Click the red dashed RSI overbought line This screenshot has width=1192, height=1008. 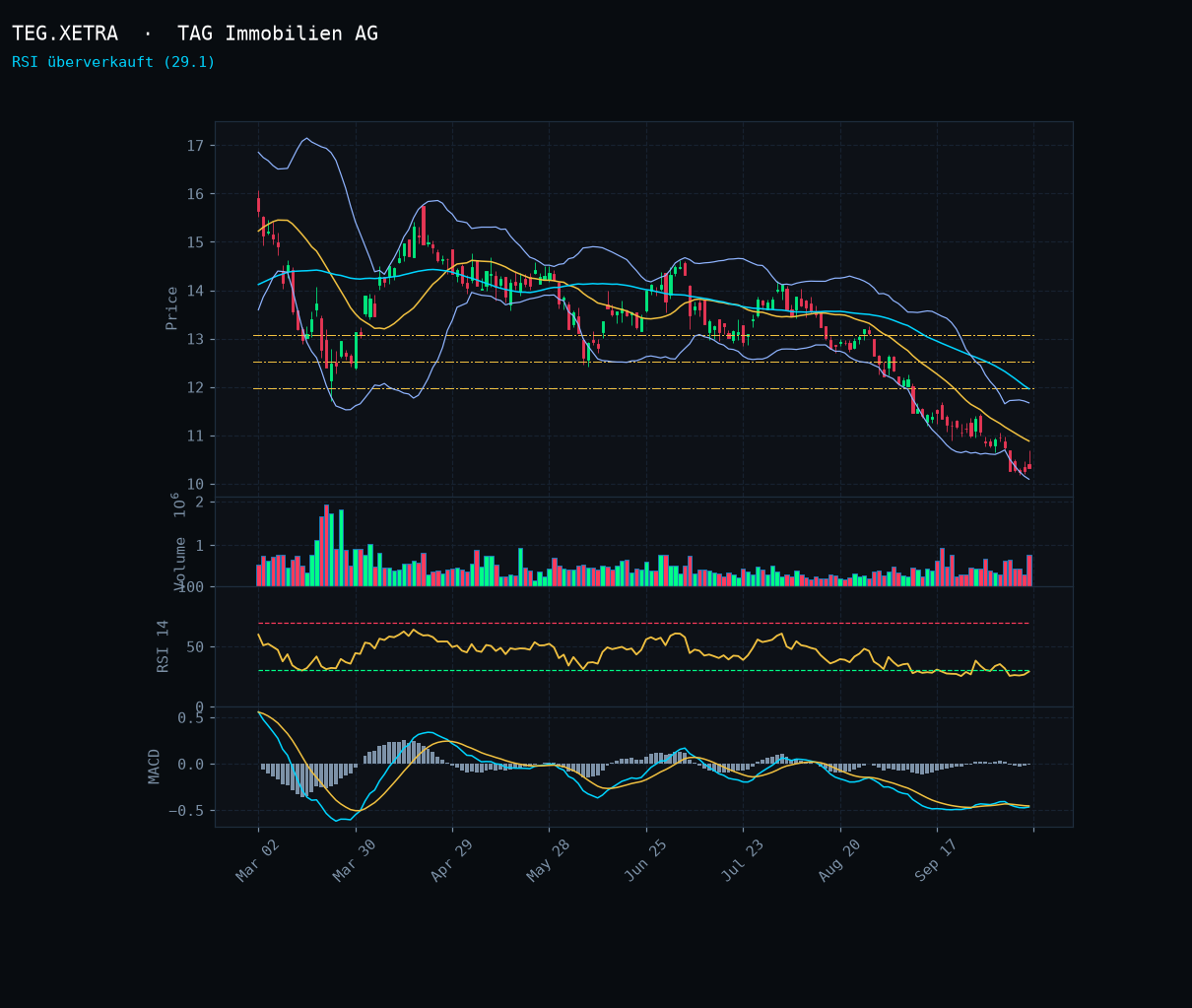pyautogui.click(x=643, y=624)
